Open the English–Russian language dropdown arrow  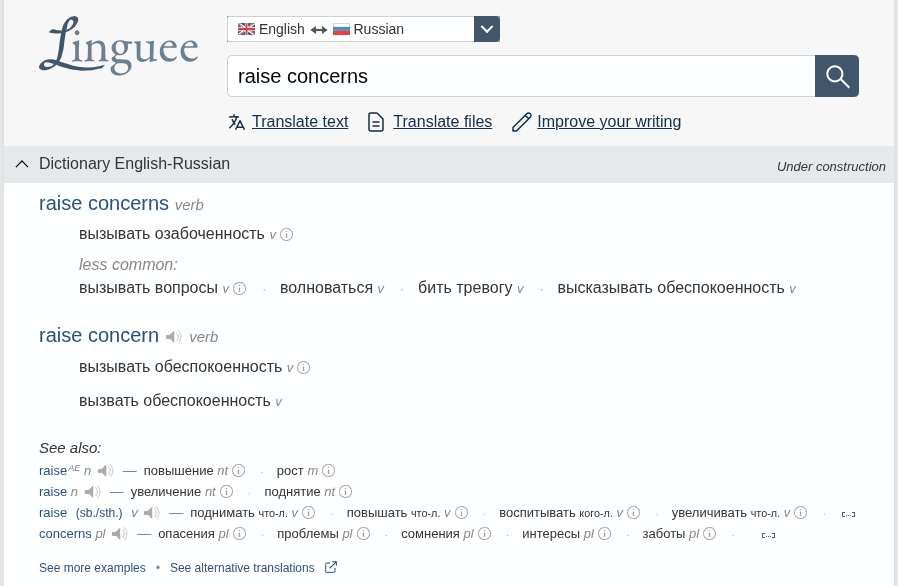[487, 29]
